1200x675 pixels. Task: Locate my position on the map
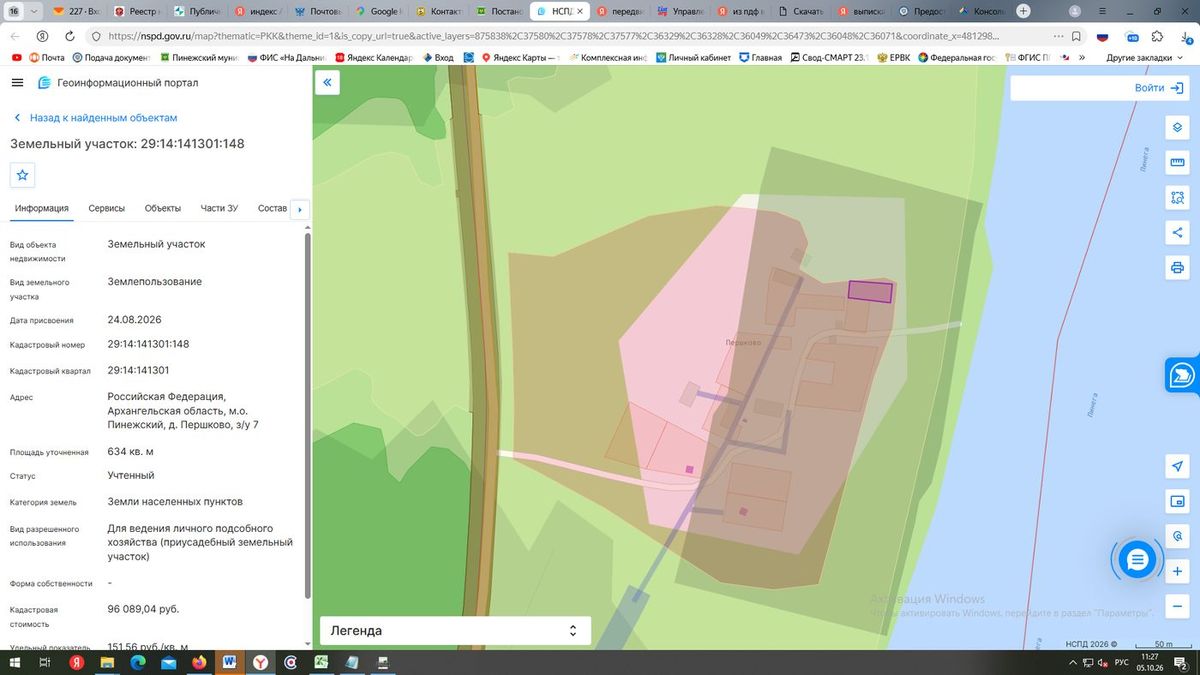[x=1177, y=467]
